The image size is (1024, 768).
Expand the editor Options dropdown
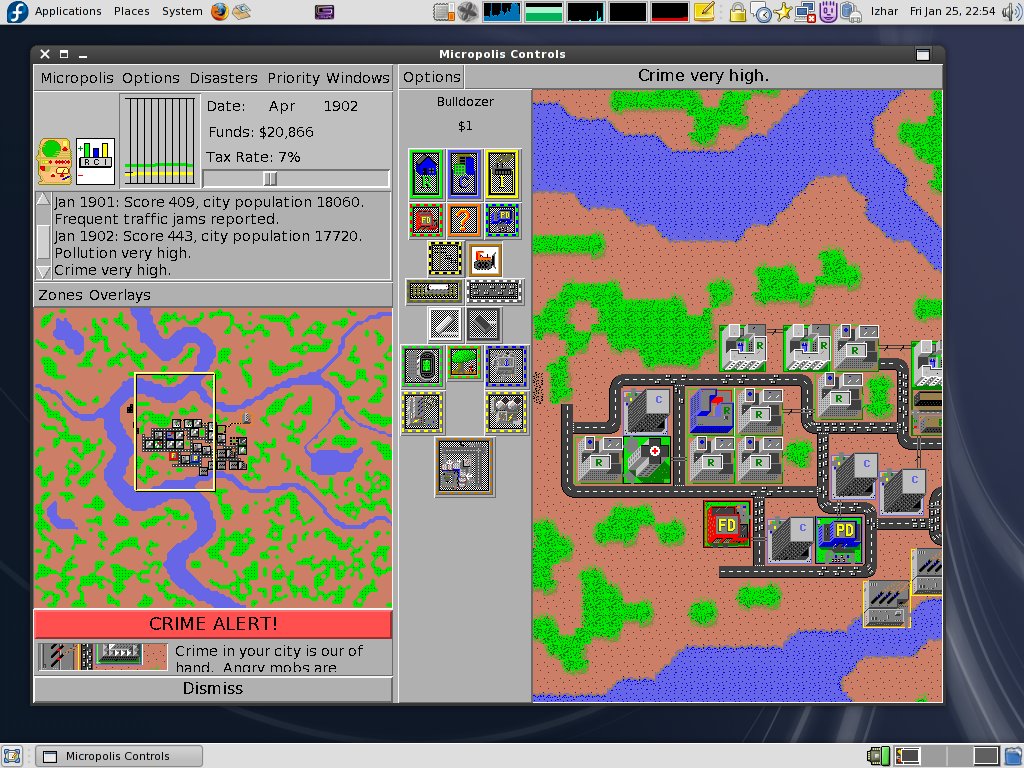tap(432, 77)
